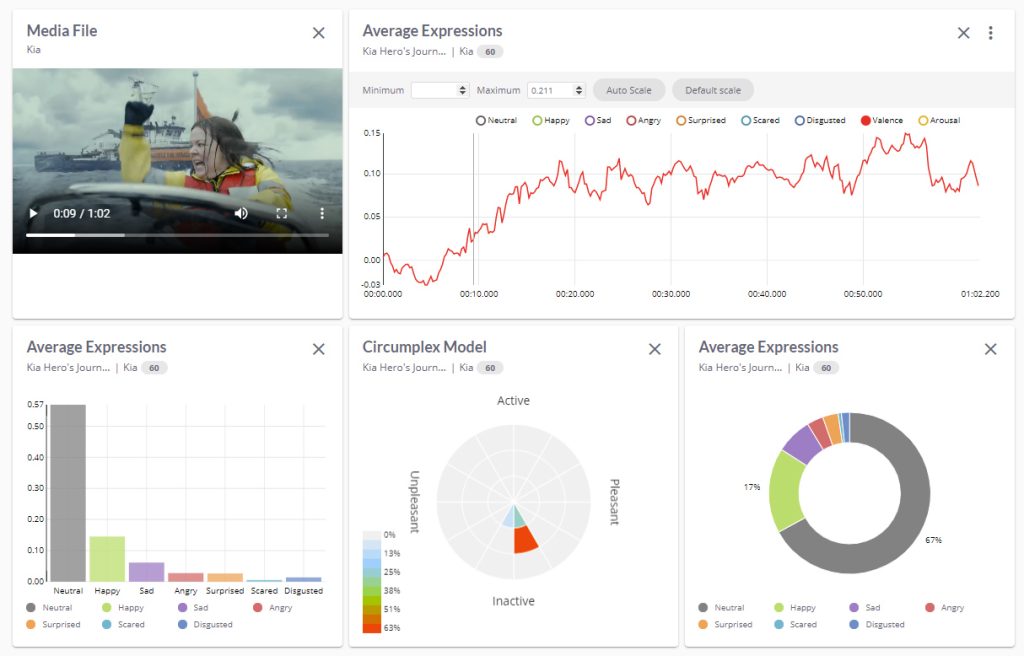Click the Default scale button
This screenshot has width=1024, height=656.
tap(712, 90)
